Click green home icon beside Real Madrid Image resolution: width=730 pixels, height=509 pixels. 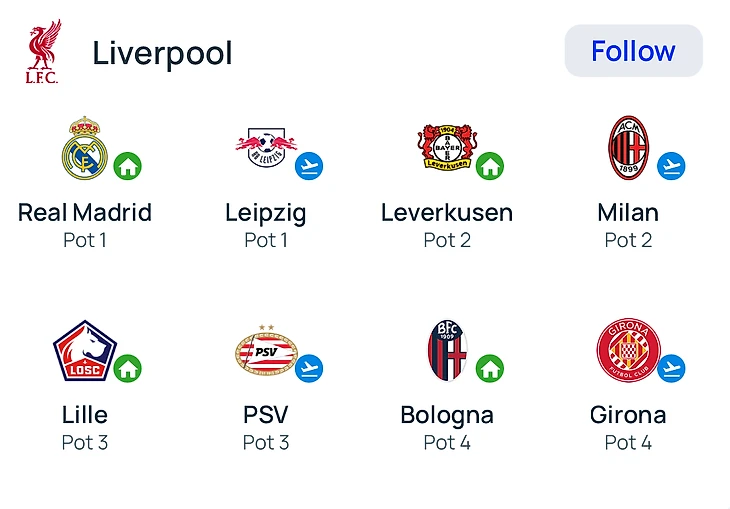127,166
